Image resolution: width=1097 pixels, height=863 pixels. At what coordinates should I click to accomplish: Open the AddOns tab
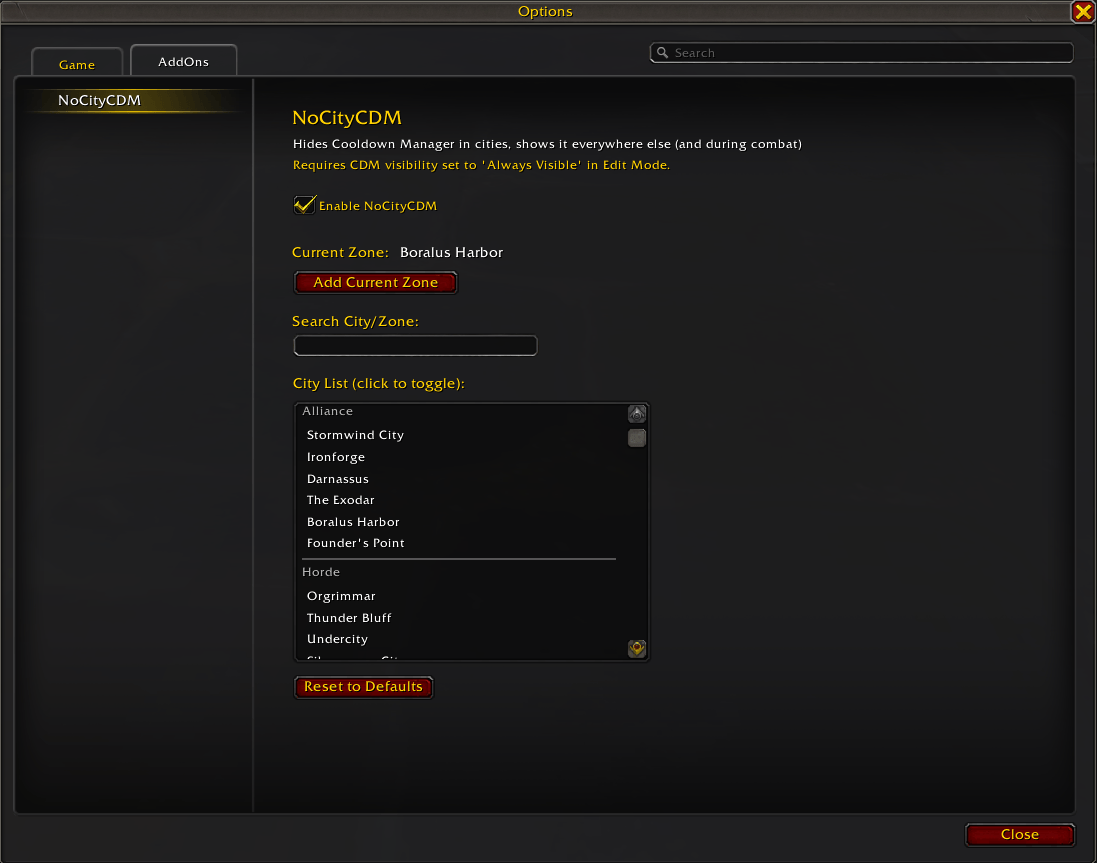pyautogui.click(x=183, y=61)
